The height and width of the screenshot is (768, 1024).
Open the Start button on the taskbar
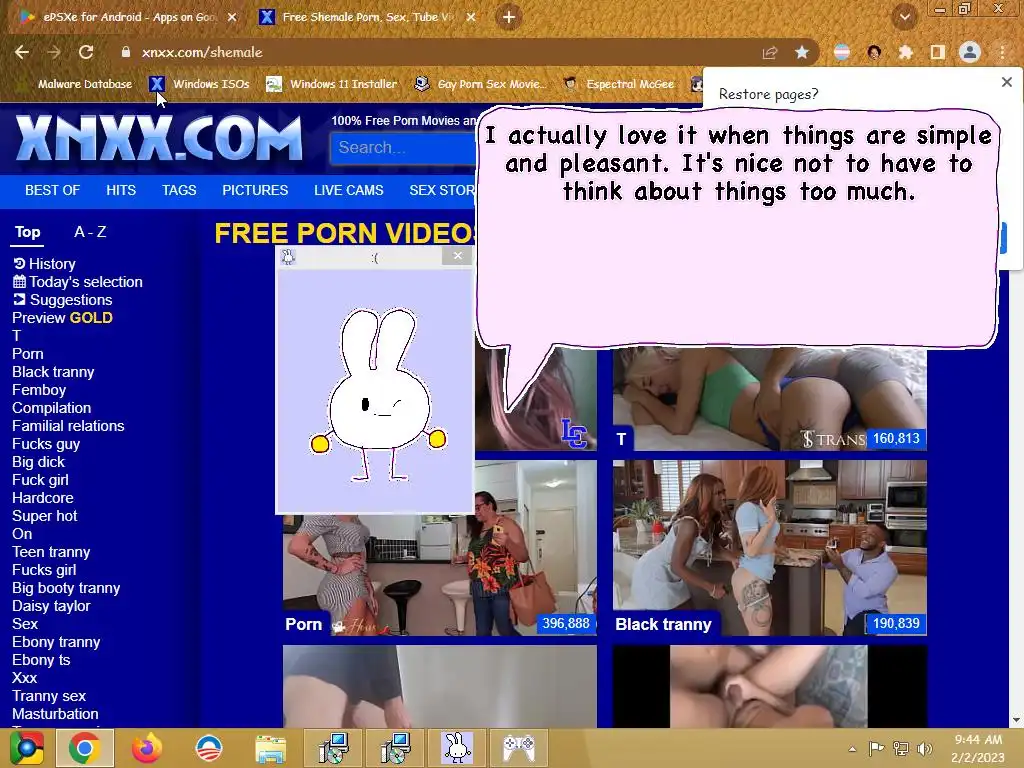(x=27, y=748)
